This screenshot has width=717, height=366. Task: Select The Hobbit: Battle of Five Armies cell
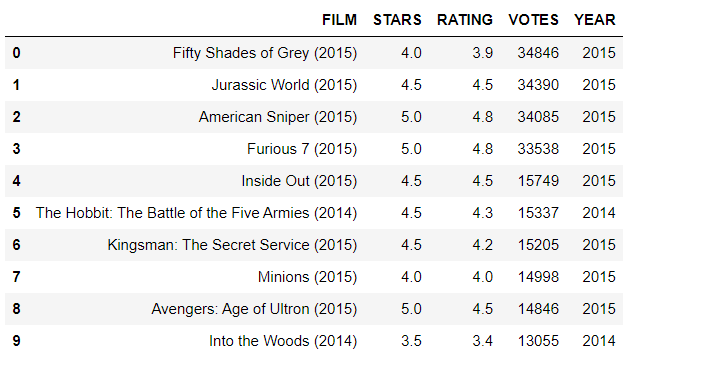point(196,213)
